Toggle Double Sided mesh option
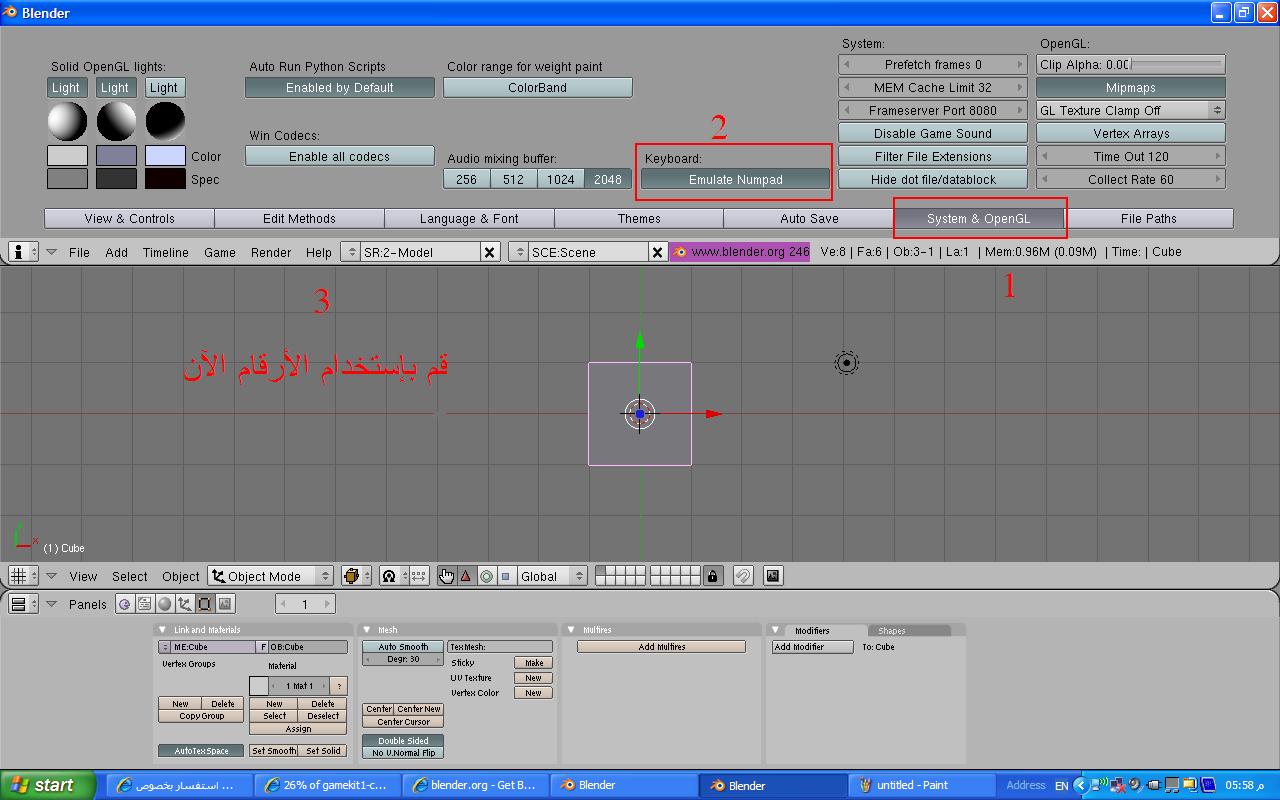Viewport: 1280px width, 800px height. 403,741
